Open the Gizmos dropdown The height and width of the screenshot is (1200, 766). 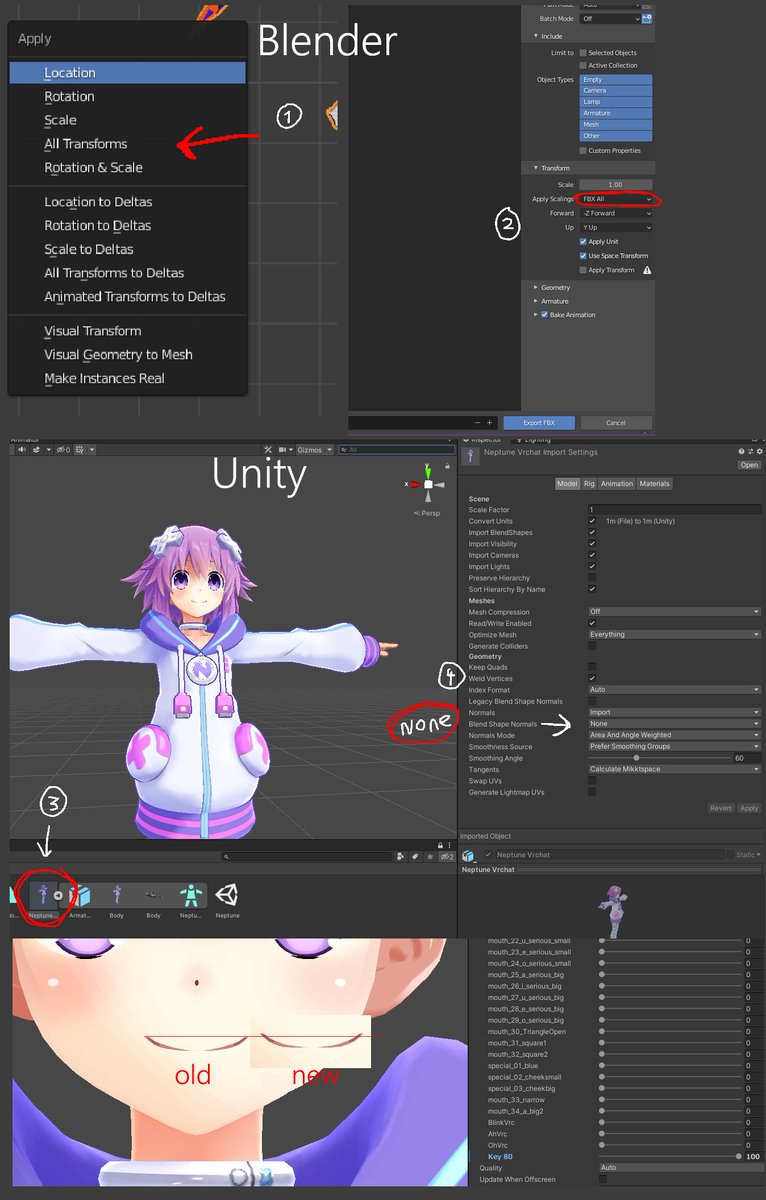[x=313, y=450]
